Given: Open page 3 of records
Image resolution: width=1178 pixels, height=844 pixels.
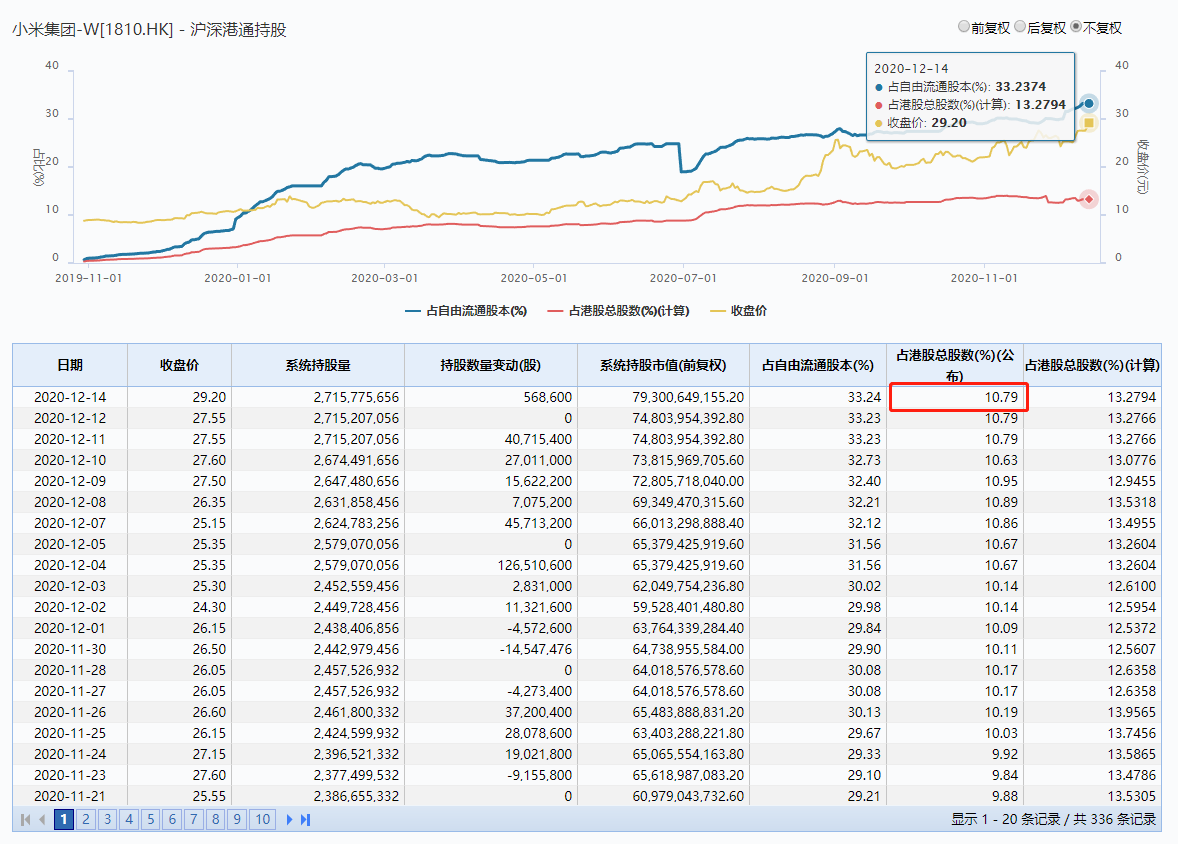Looking at the screenshot, I should tap(107, 819).
